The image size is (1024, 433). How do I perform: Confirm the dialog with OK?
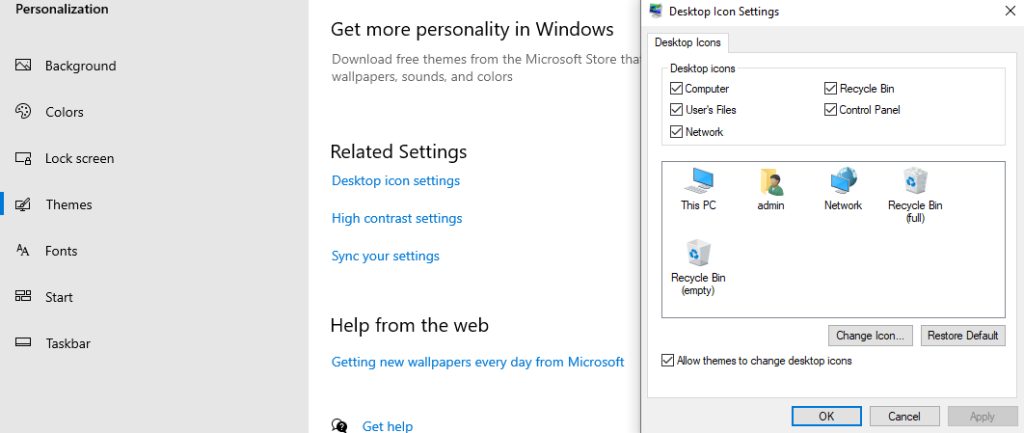coord(826,416)
